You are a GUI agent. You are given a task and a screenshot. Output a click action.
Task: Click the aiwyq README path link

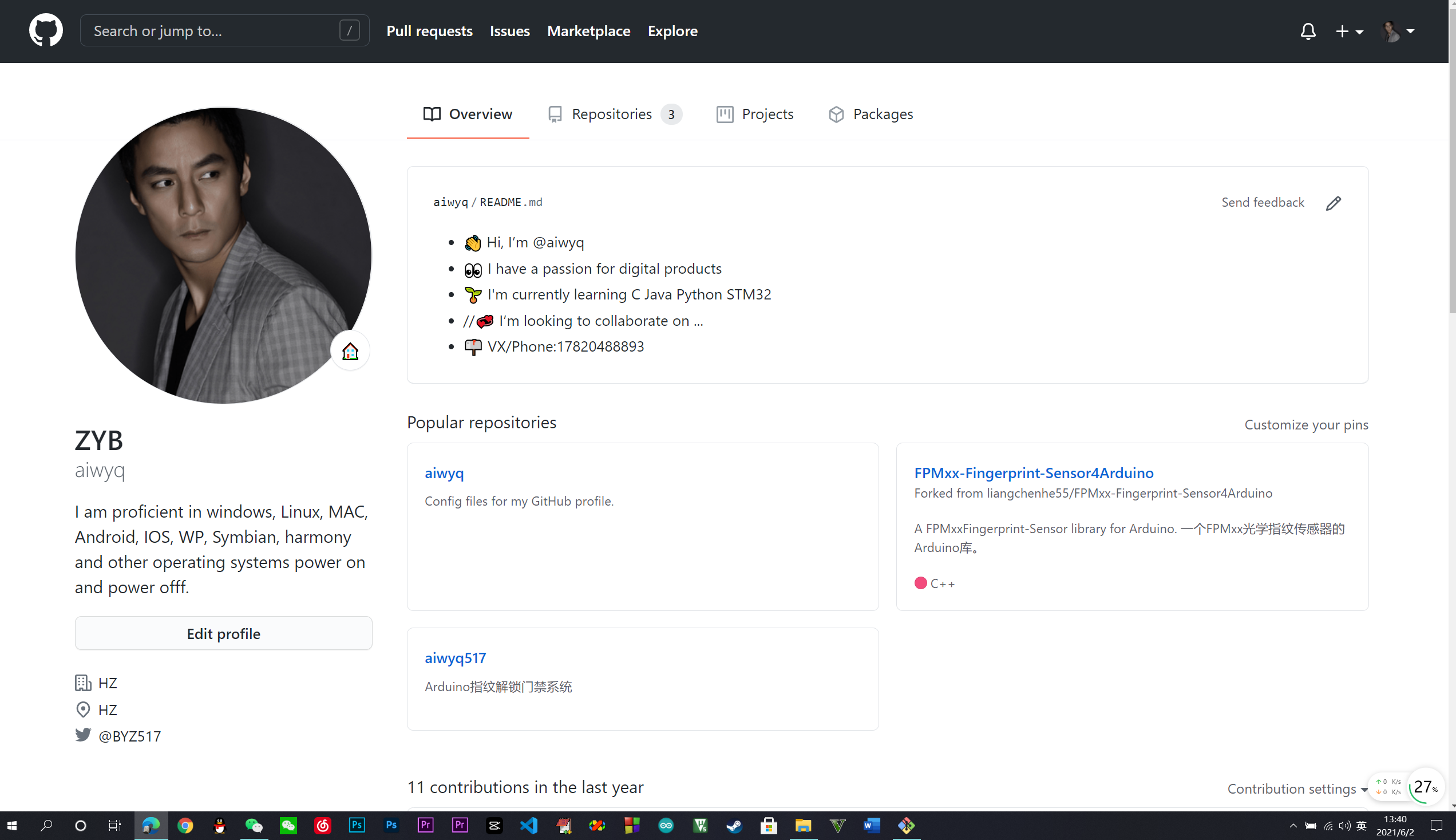[450, 202]
